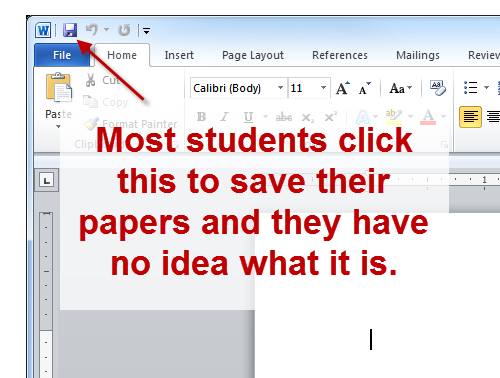Open the File tab
Image resolution: width=500 pixels, height=378 pixels.
tap(62, 55)
